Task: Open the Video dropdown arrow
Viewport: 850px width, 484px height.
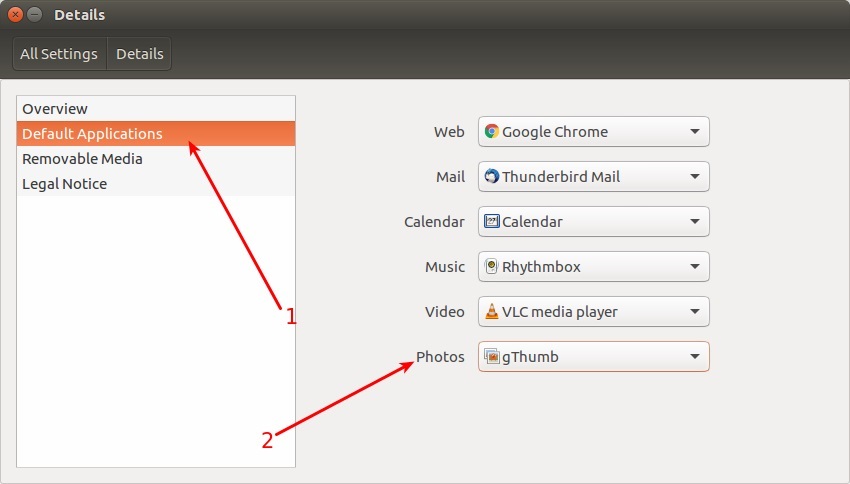Action: tap(694, 312)
